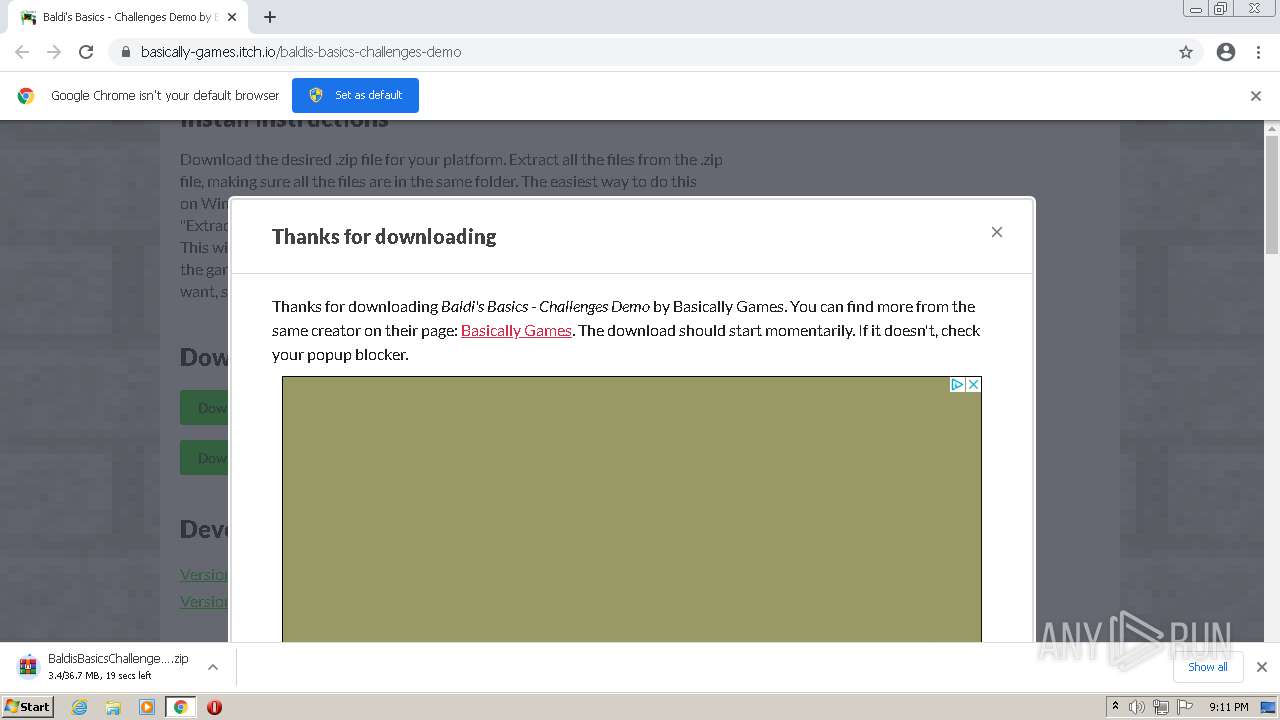The image size is (1280, 720).
Task: Click the page vertical scrollbar thumb
Action: click(x=1272, y=195)
